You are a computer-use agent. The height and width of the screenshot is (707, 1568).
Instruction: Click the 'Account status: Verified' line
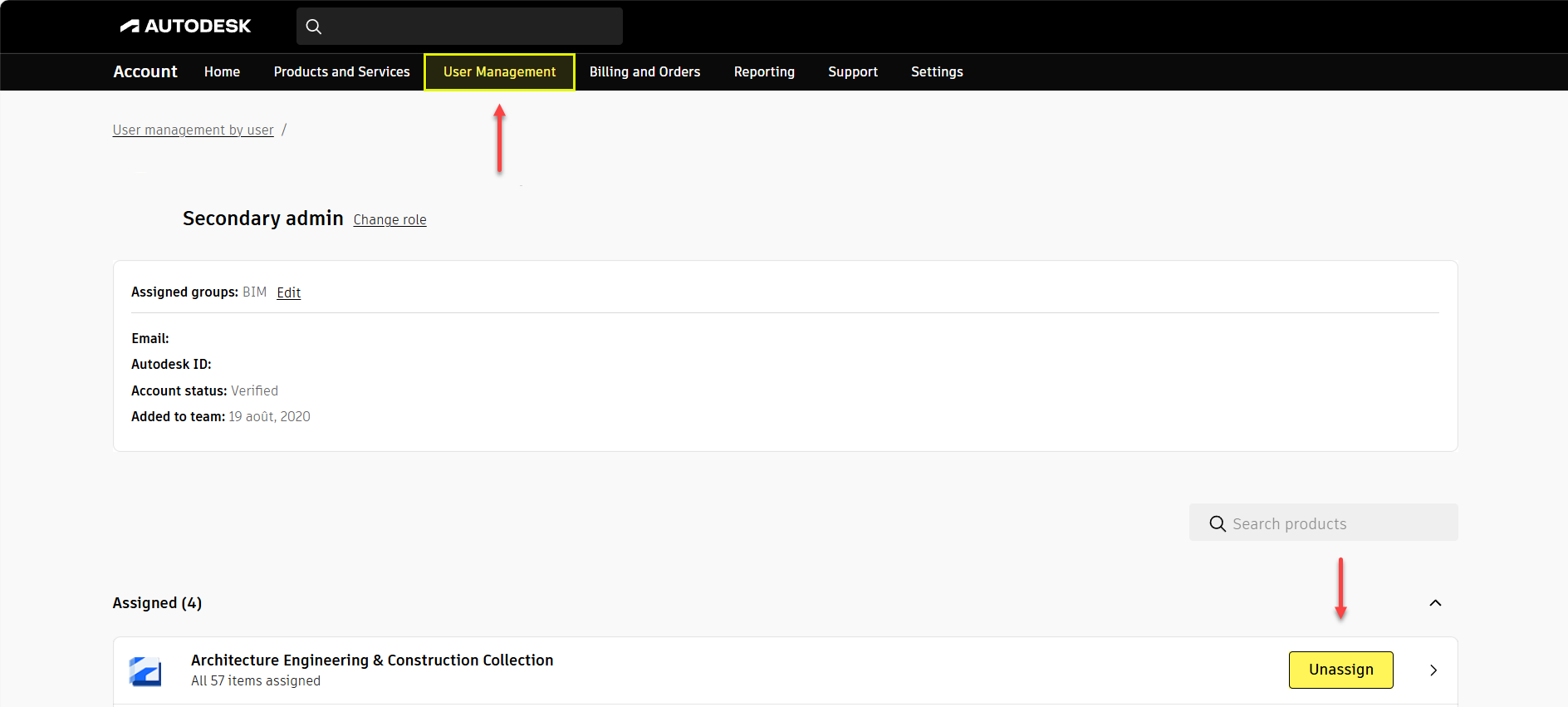(204, 390)
